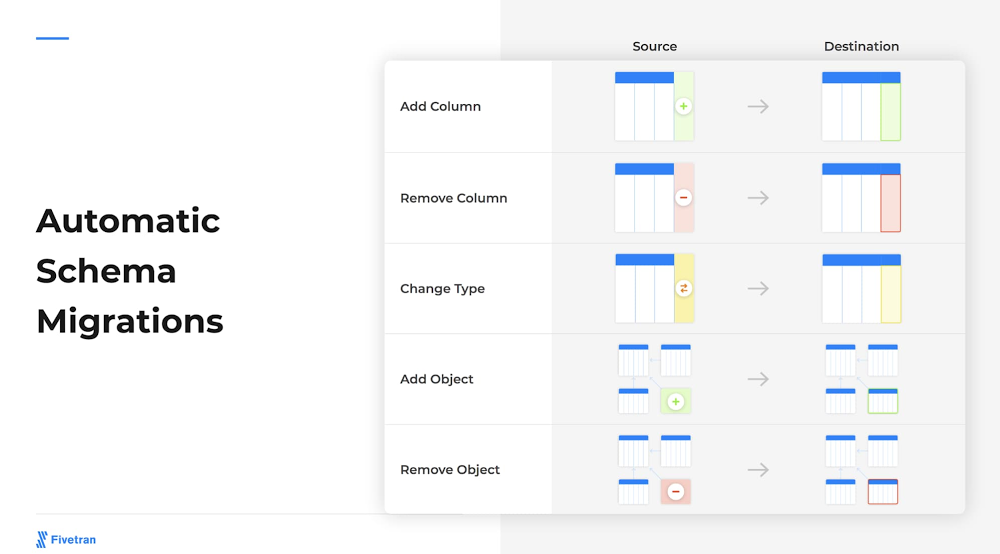Image resolution: width=1000 pixels, height=554 pixels.
Task: Click the arrow in the Change Type row
Action: point(758,289)
